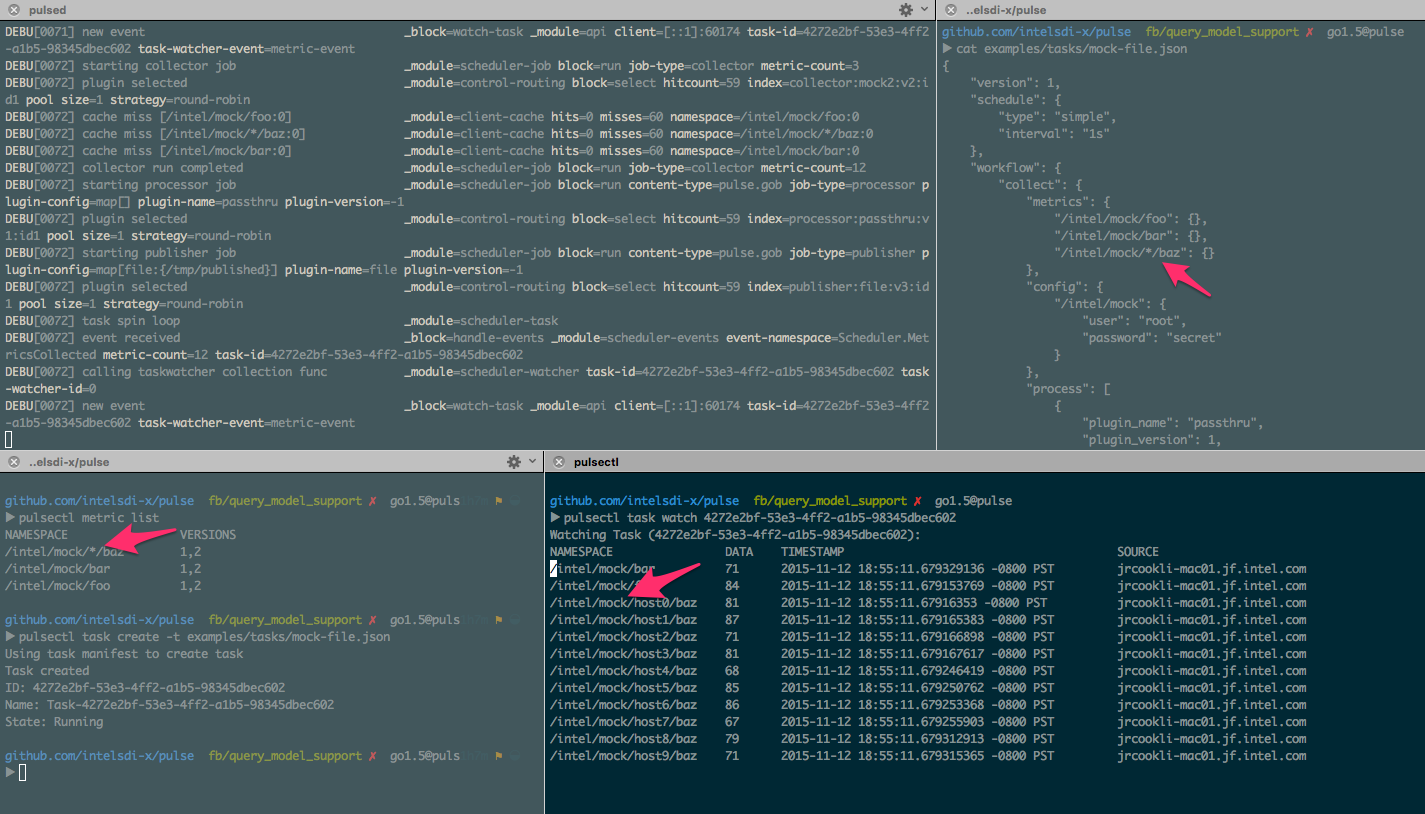The width and height of the screenshot is (1425, 814).
Task: Click the 'pulsectl metric list' command
Action: [x=89, y=518]
